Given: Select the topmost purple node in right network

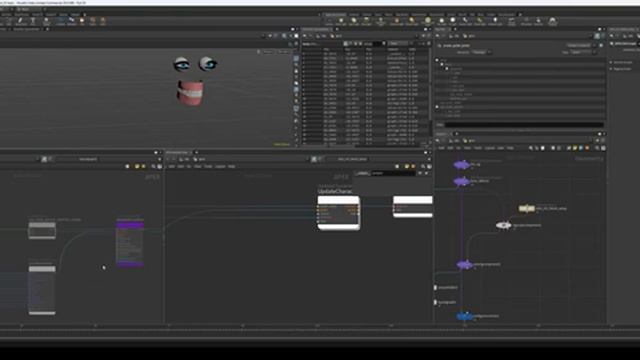Looking at the screenshot, I should click(462, 164).
